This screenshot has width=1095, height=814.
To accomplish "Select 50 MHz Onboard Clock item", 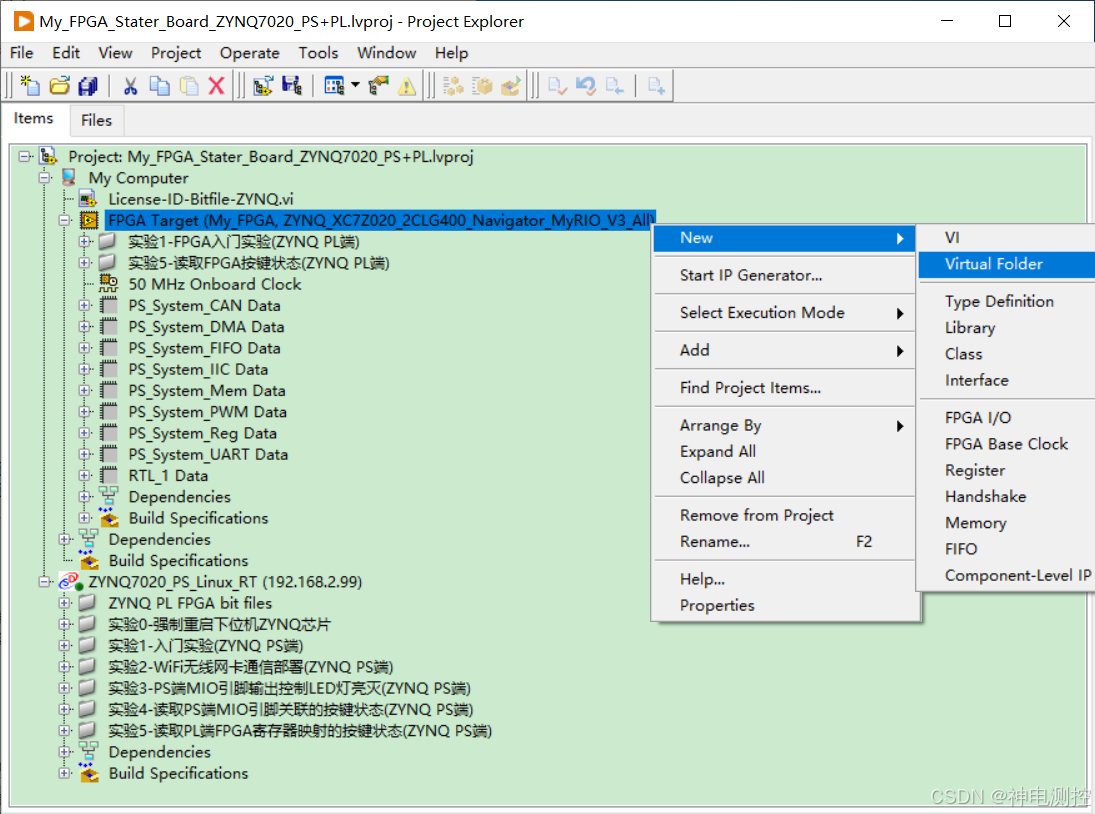I will 214,284.
